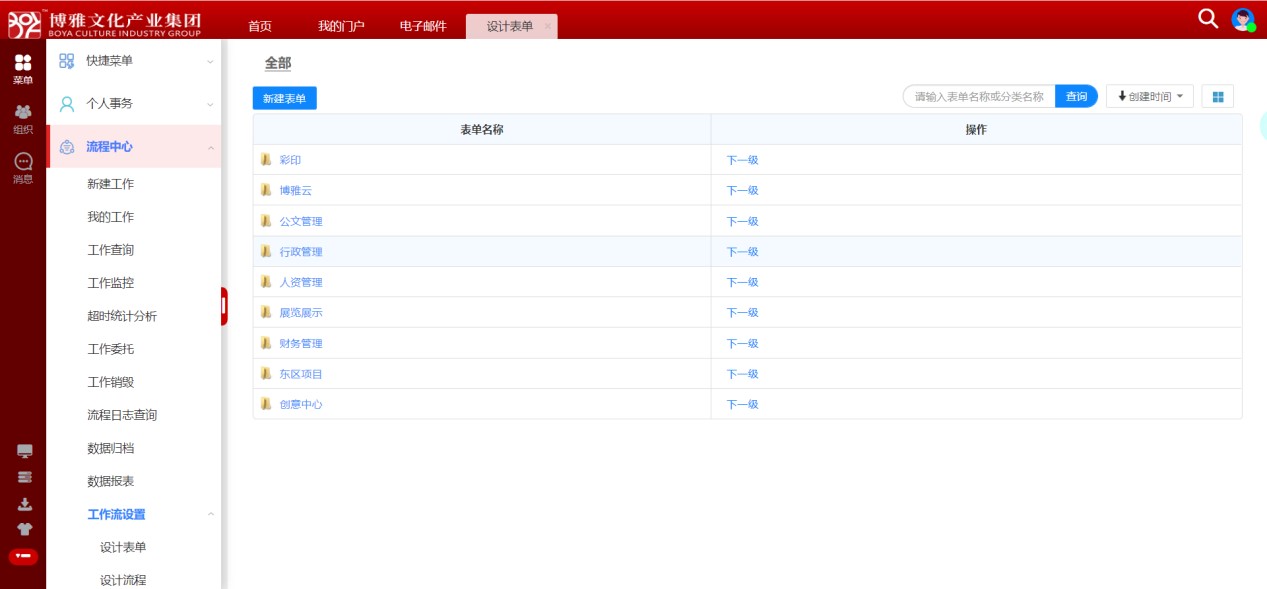
Task: Click 下一级 for 创意中心 row
Action: [x=742, y=405]
